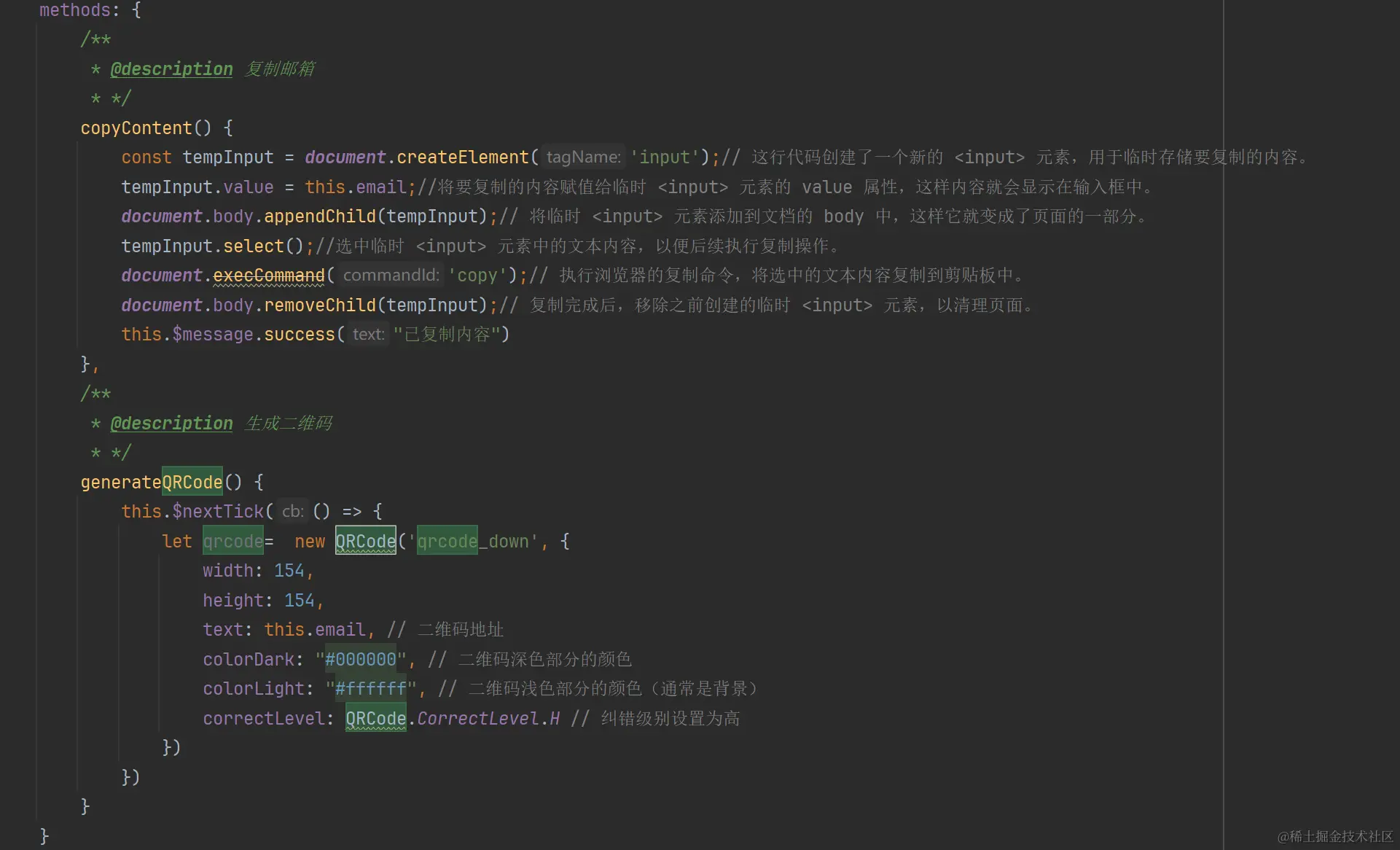Click the commandId parameter hint
The image size is (1400, 850).
pos(391,276)
